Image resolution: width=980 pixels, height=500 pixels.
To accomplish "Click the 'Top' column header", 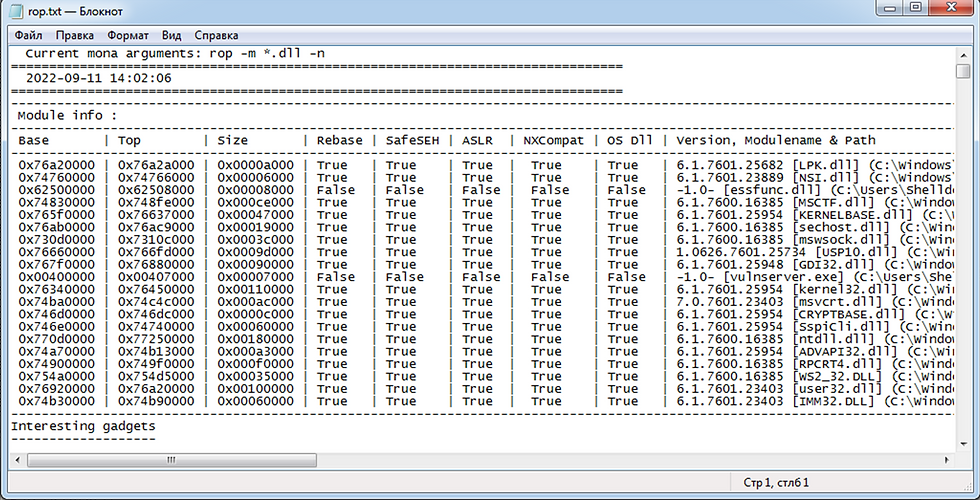I will pos(129,141).
